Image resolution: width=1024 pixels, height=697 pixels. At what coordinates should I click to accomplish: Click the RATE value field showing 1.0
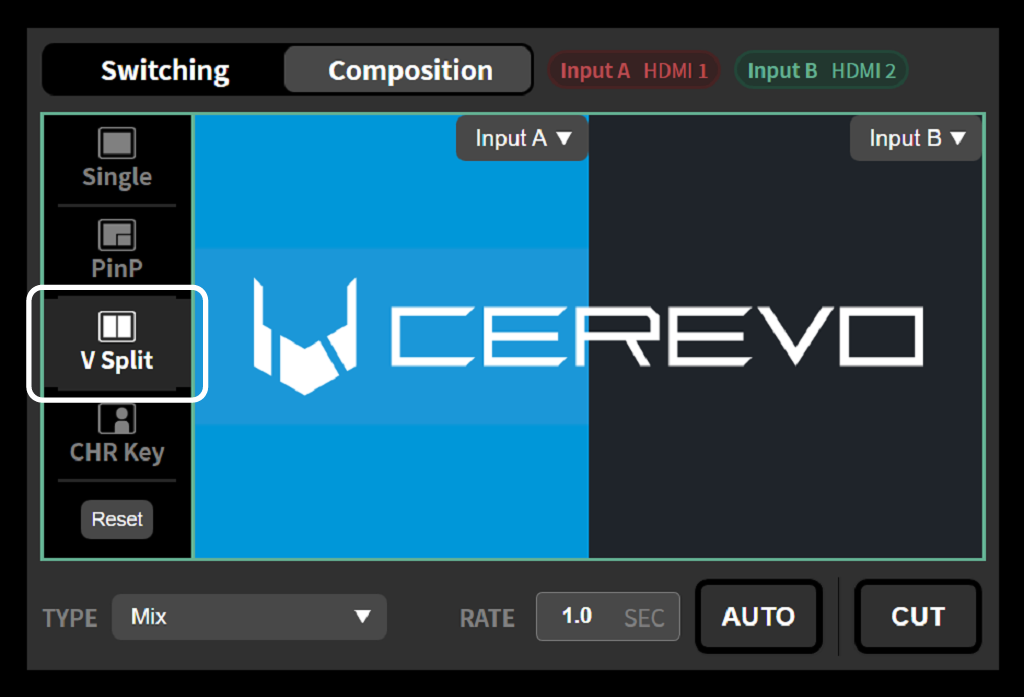click(x=577, y=616)
